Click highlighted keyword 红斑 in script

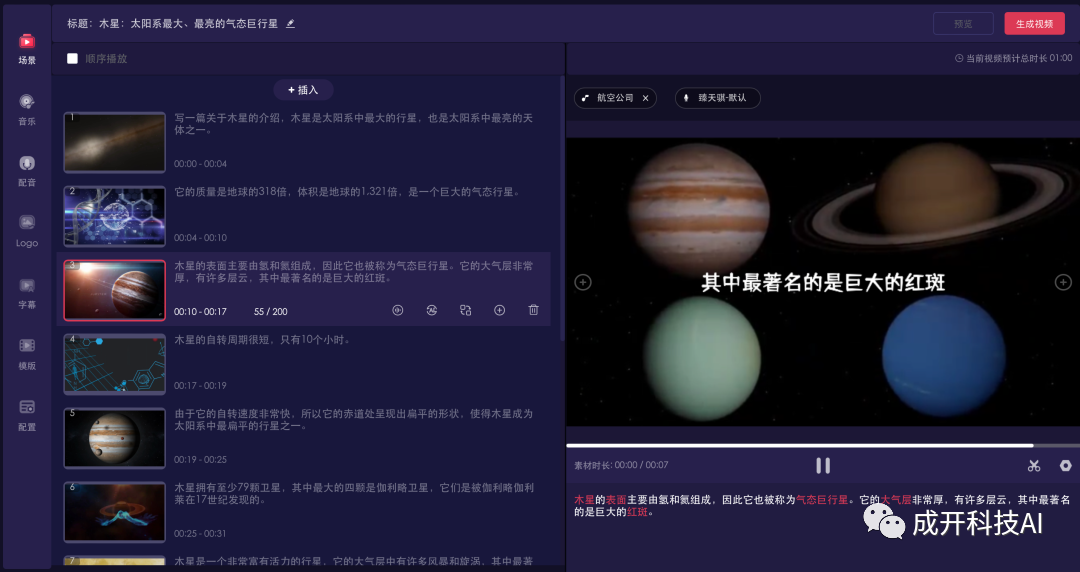[637, 512]
